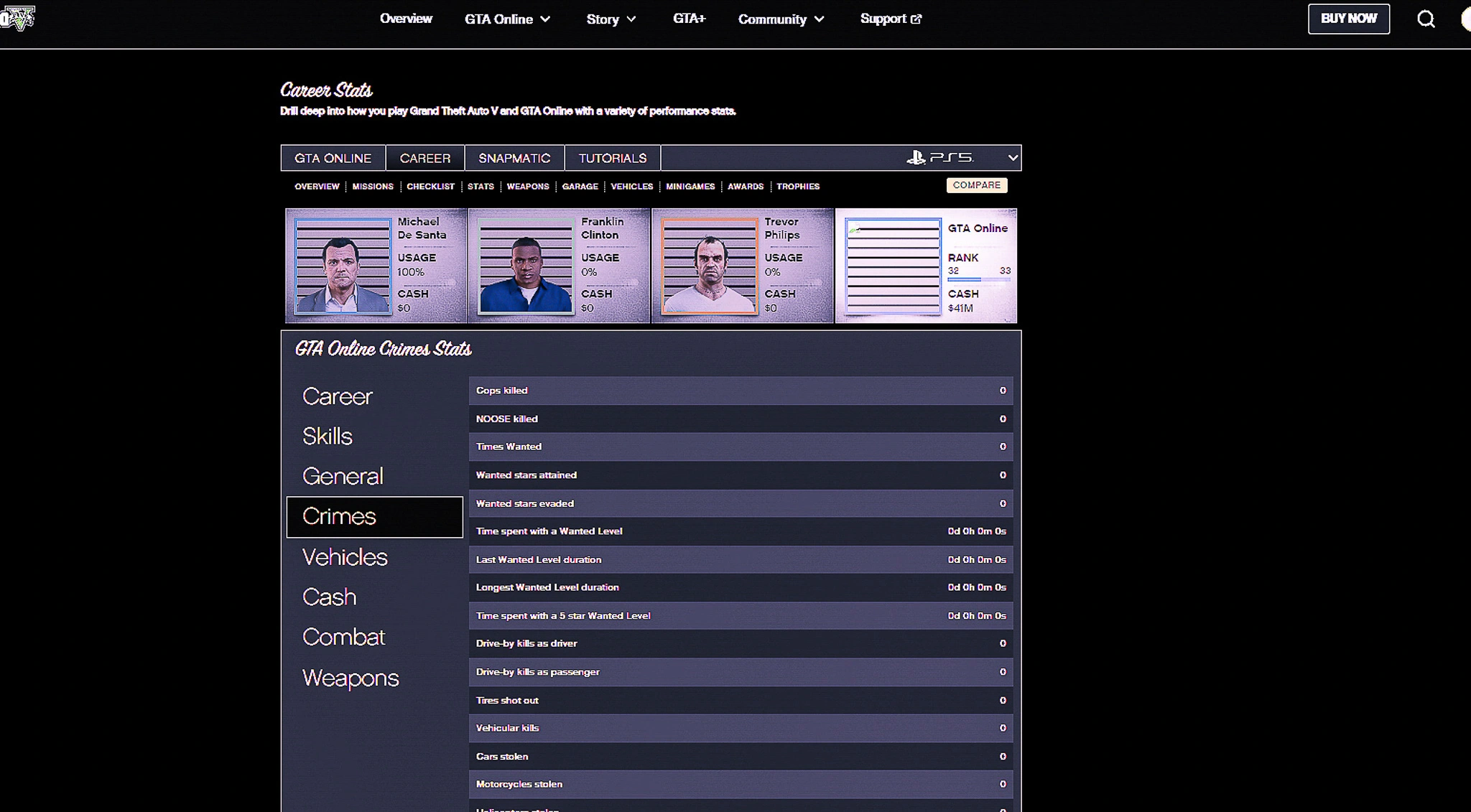
Task: Open the WEAPONS sub-navigation link
Action: point(527,187)
